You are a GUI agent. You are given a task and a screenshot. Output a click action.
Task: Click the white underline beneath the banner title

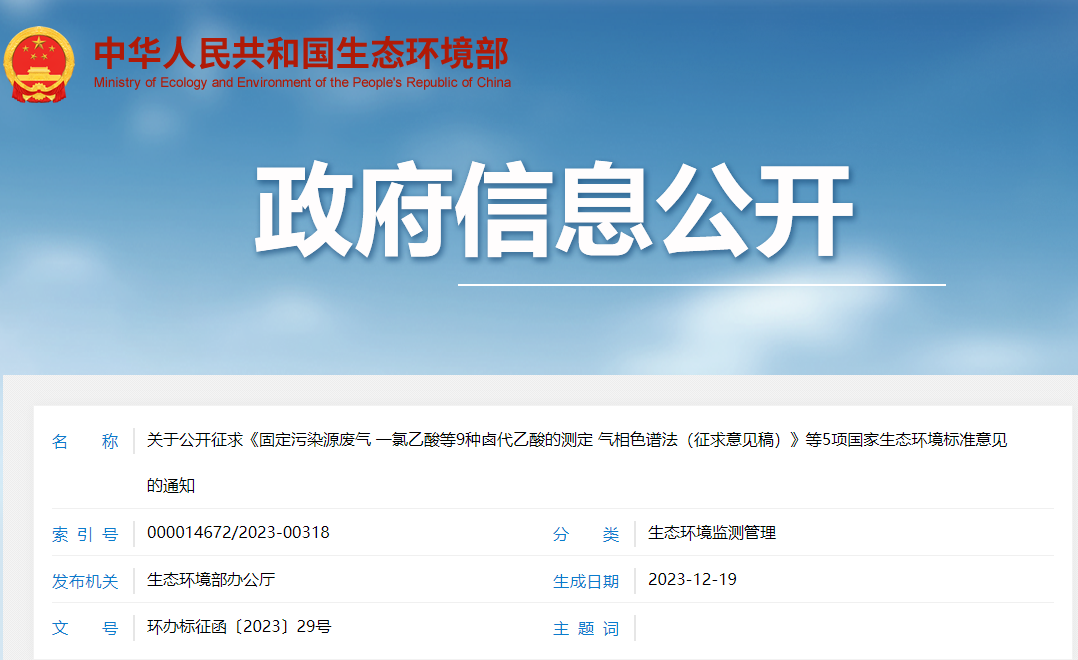point(700,284)
